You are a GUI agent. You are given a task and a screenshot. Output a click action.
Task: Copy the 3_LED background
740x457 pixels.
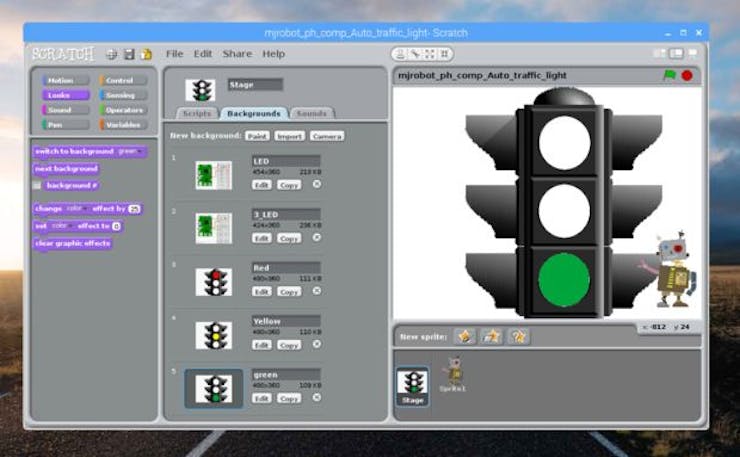[289, 238]
